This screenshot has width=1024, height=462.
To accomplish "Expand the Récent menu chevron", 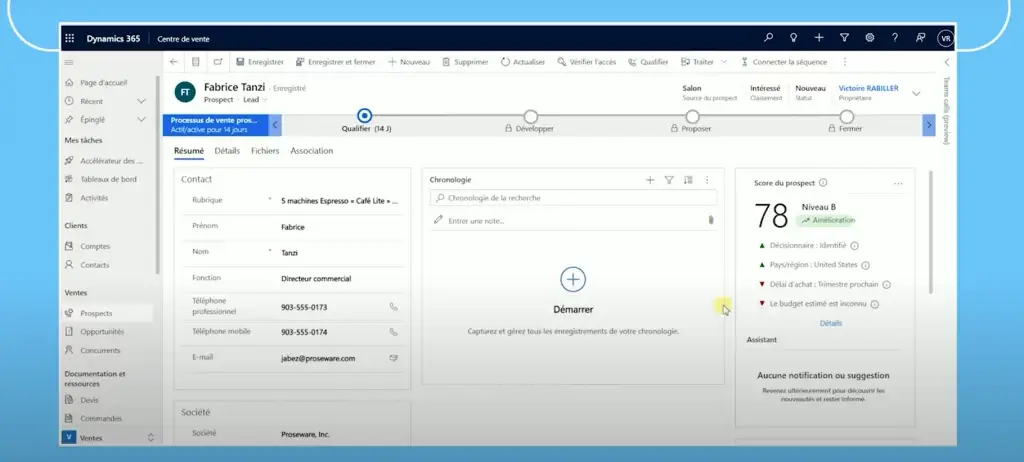I will (141, 101).
